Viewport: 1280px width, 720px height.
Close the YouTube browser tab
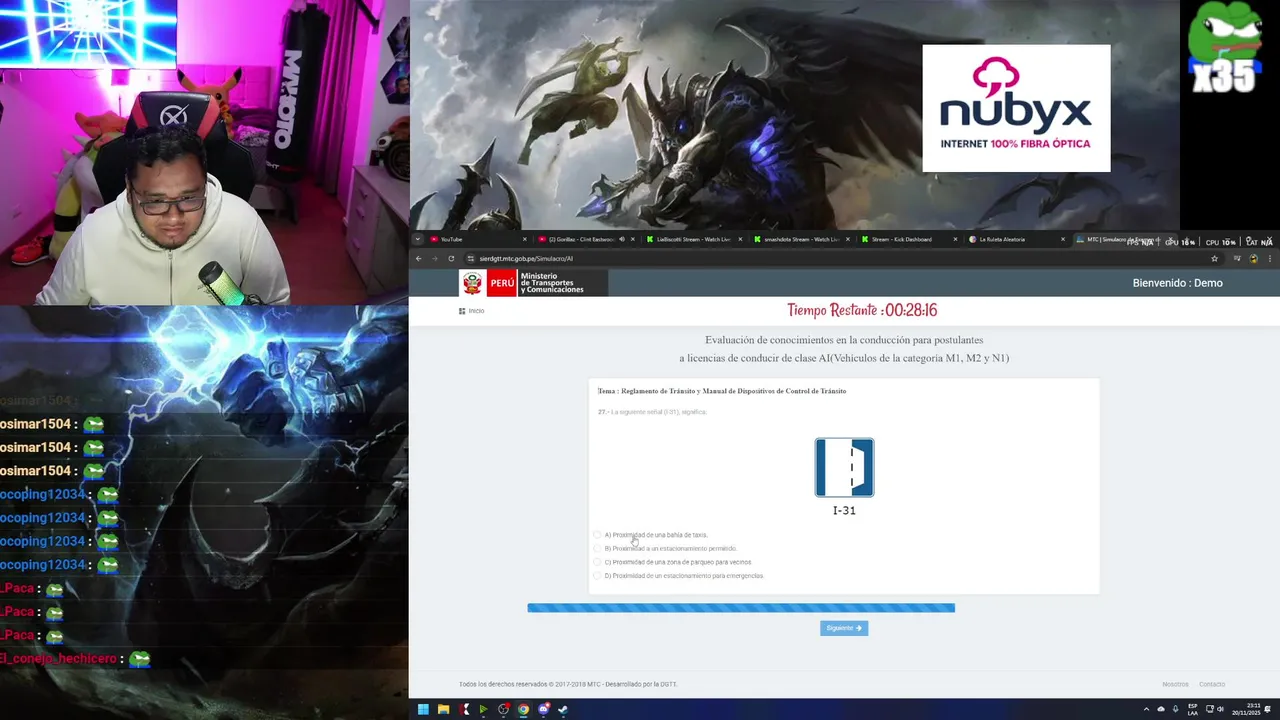(x=524, y=240)
